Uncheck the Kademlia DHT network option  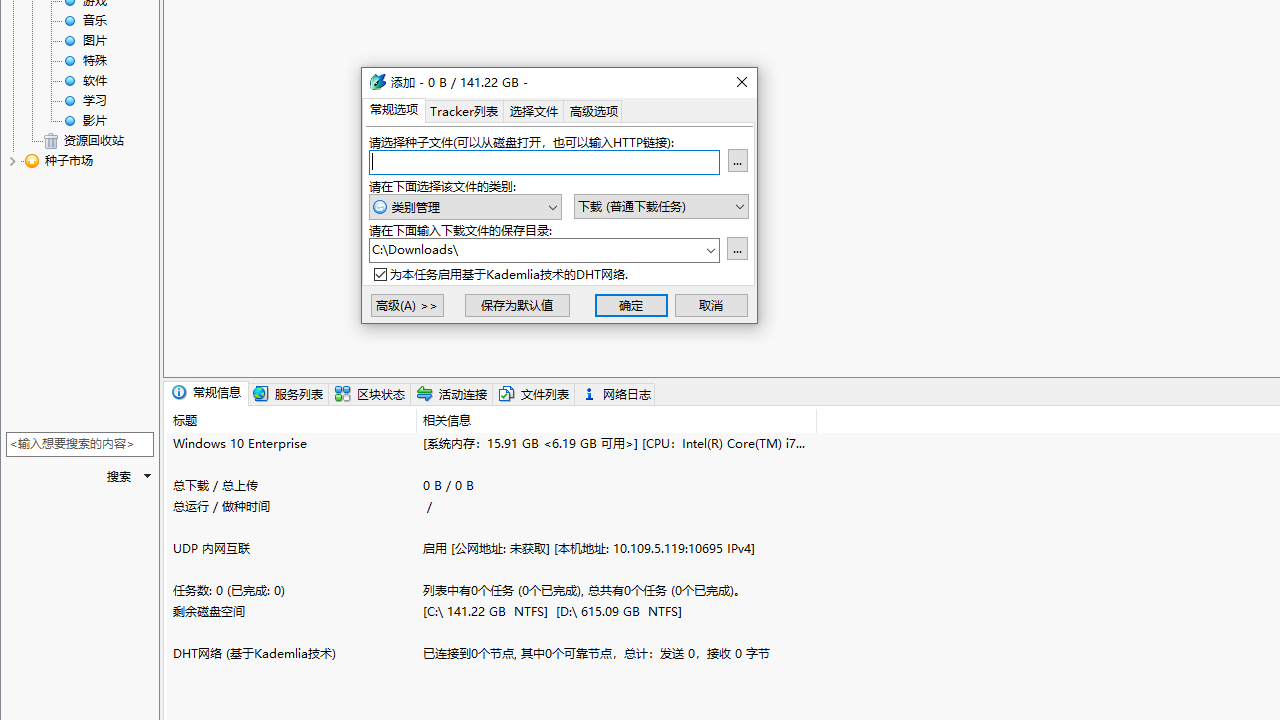pyautogui.click(x=381, y=274)
